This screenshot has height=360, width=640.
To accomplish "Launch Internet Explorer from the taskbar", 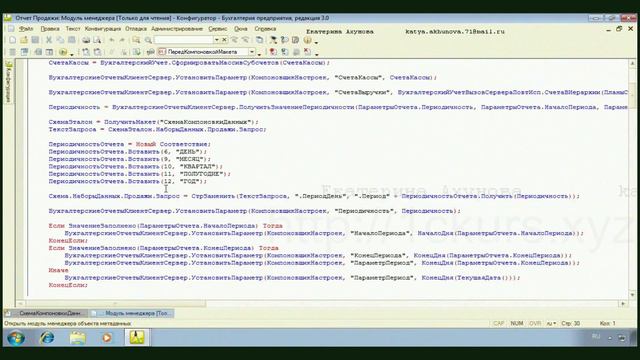I will point(47,338).
